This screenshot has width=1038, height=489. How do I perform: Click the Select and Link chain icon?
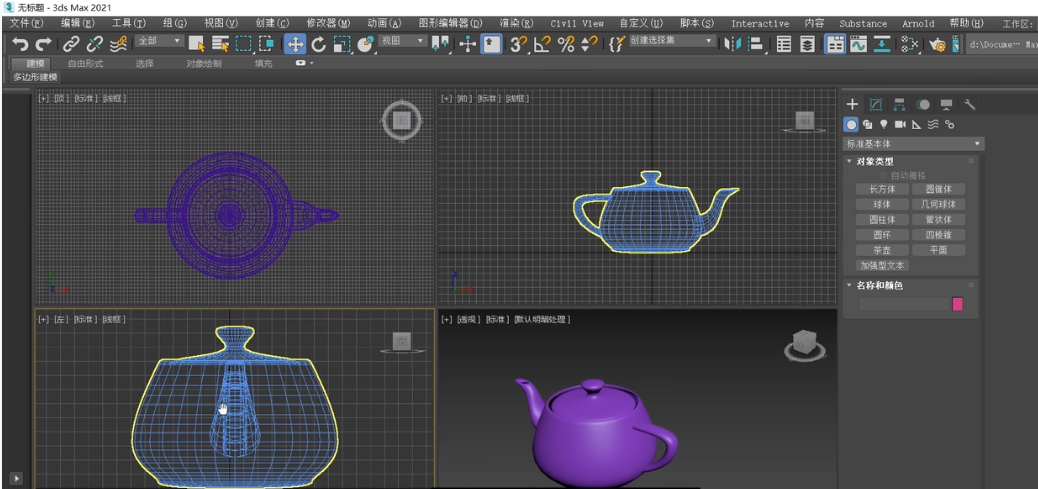(71, 44)
